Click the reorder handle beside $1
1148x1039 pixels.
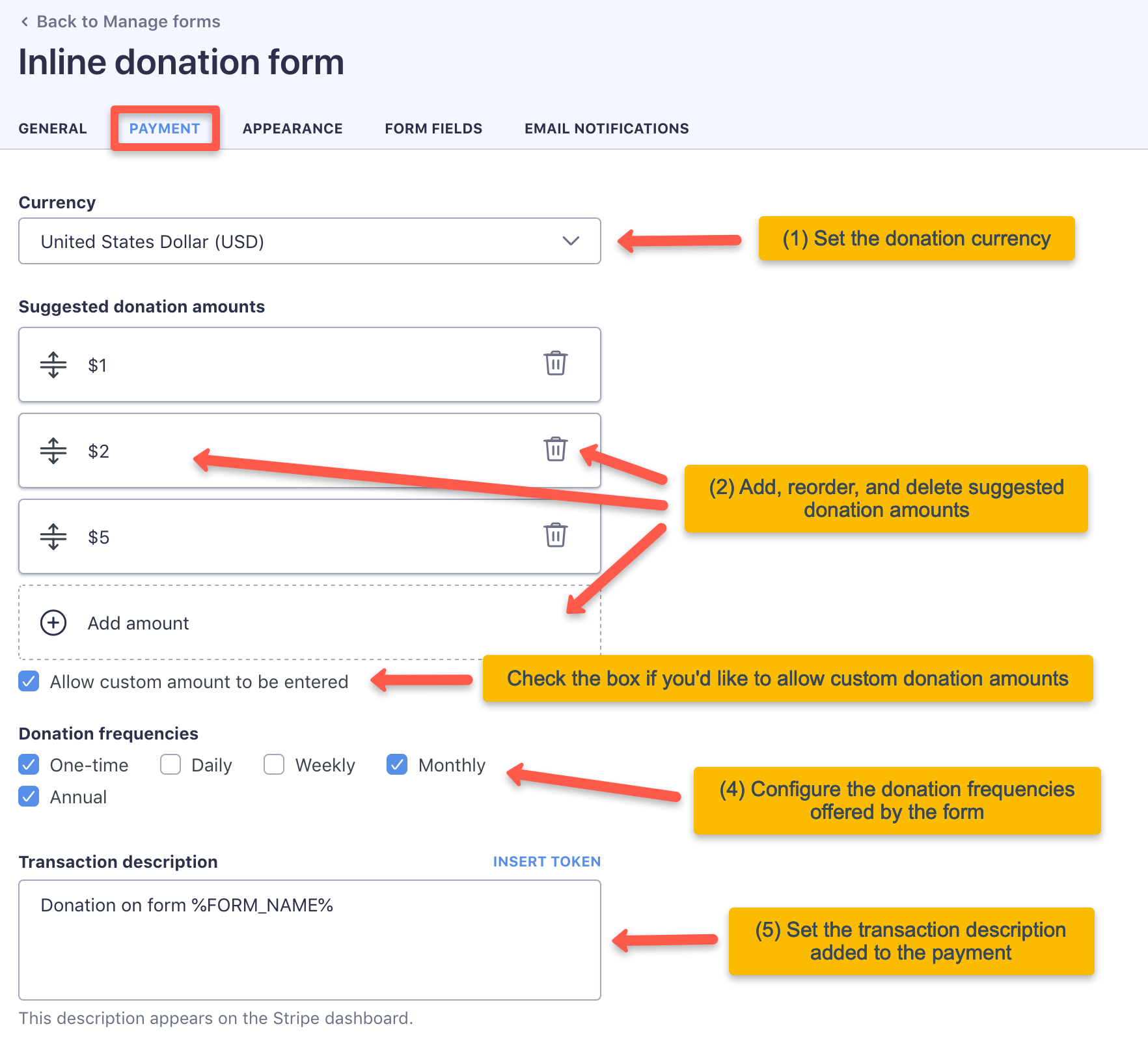point(52,365)
